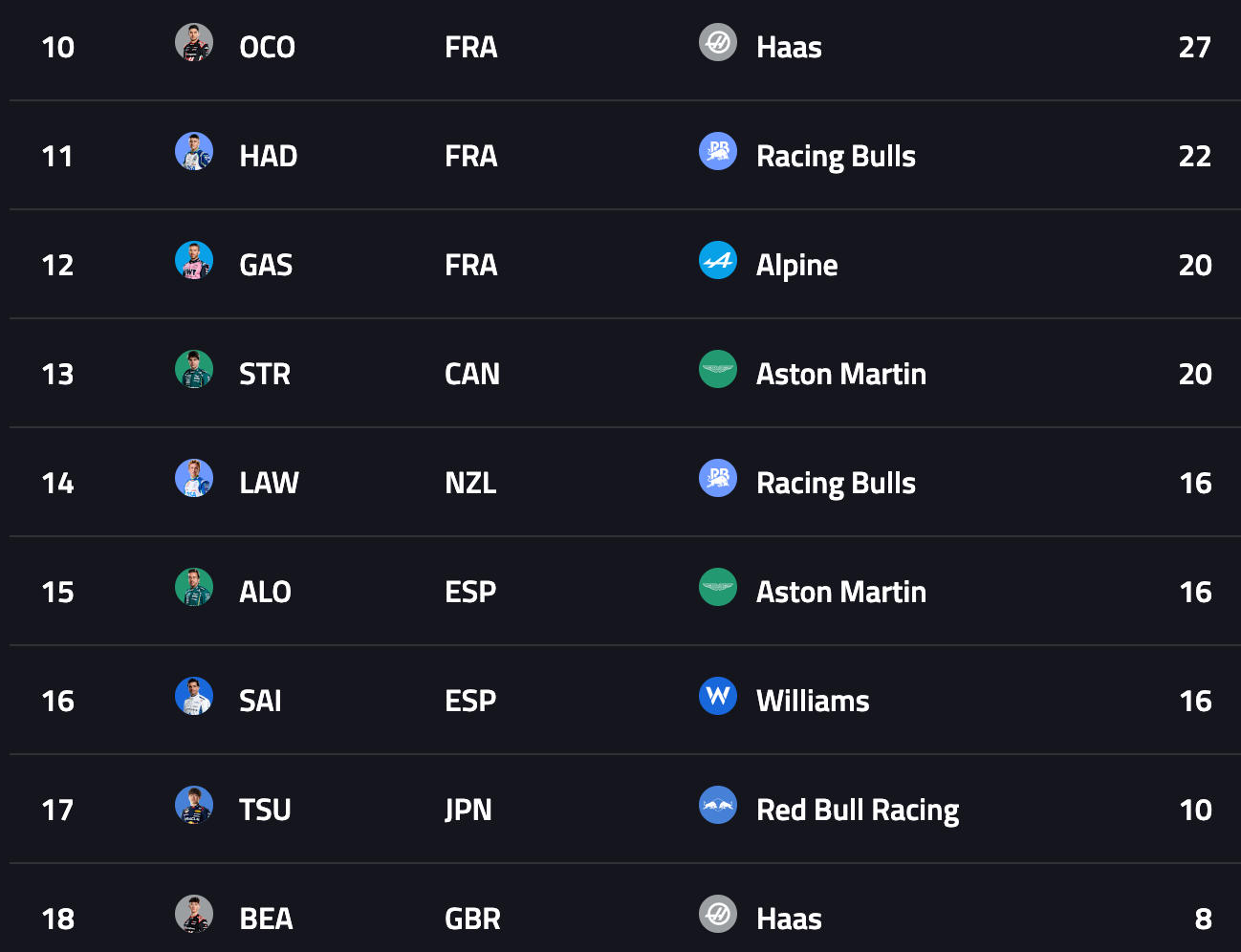Image resolution: width=1241 pixels, height=952 pixels.
Task: Click the Haas logo in Ocon's row
Action: [718, 42]
